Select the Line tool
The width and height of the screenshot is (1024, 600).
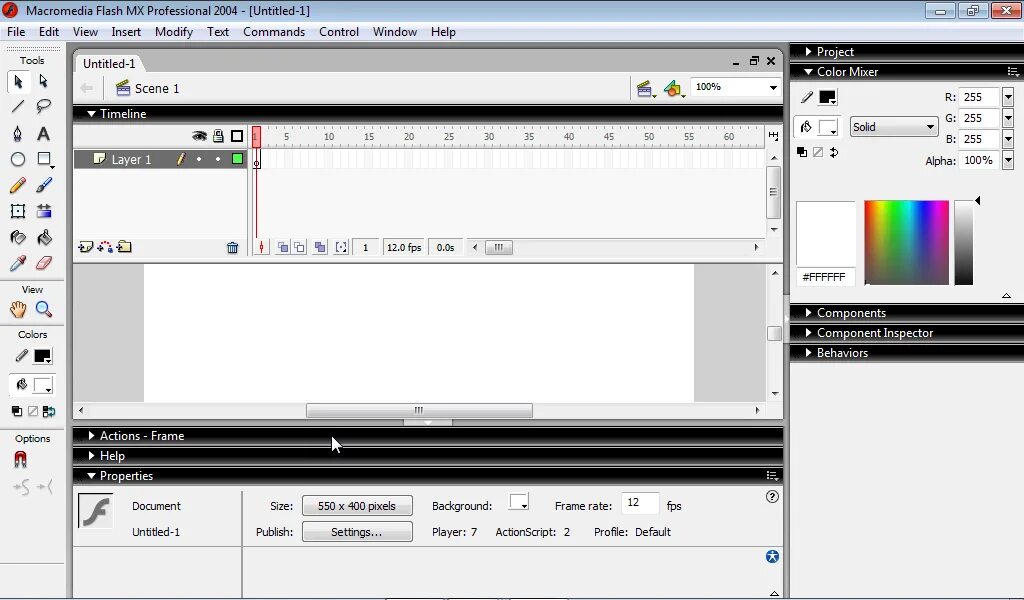click(18, 106)
